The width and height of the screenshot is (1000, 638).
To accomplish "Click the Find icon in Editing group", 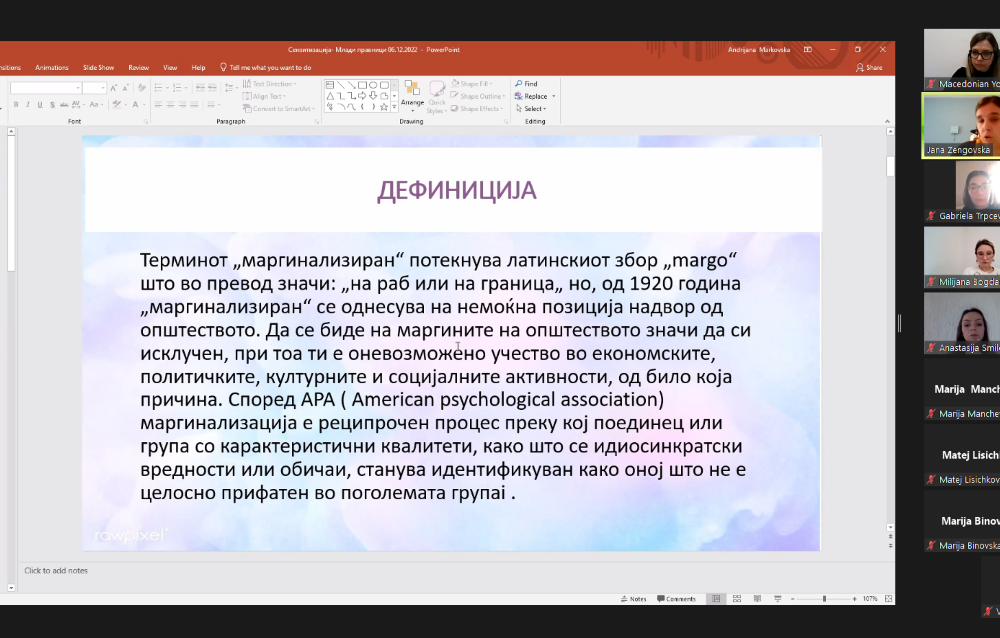I will (526, 84).
